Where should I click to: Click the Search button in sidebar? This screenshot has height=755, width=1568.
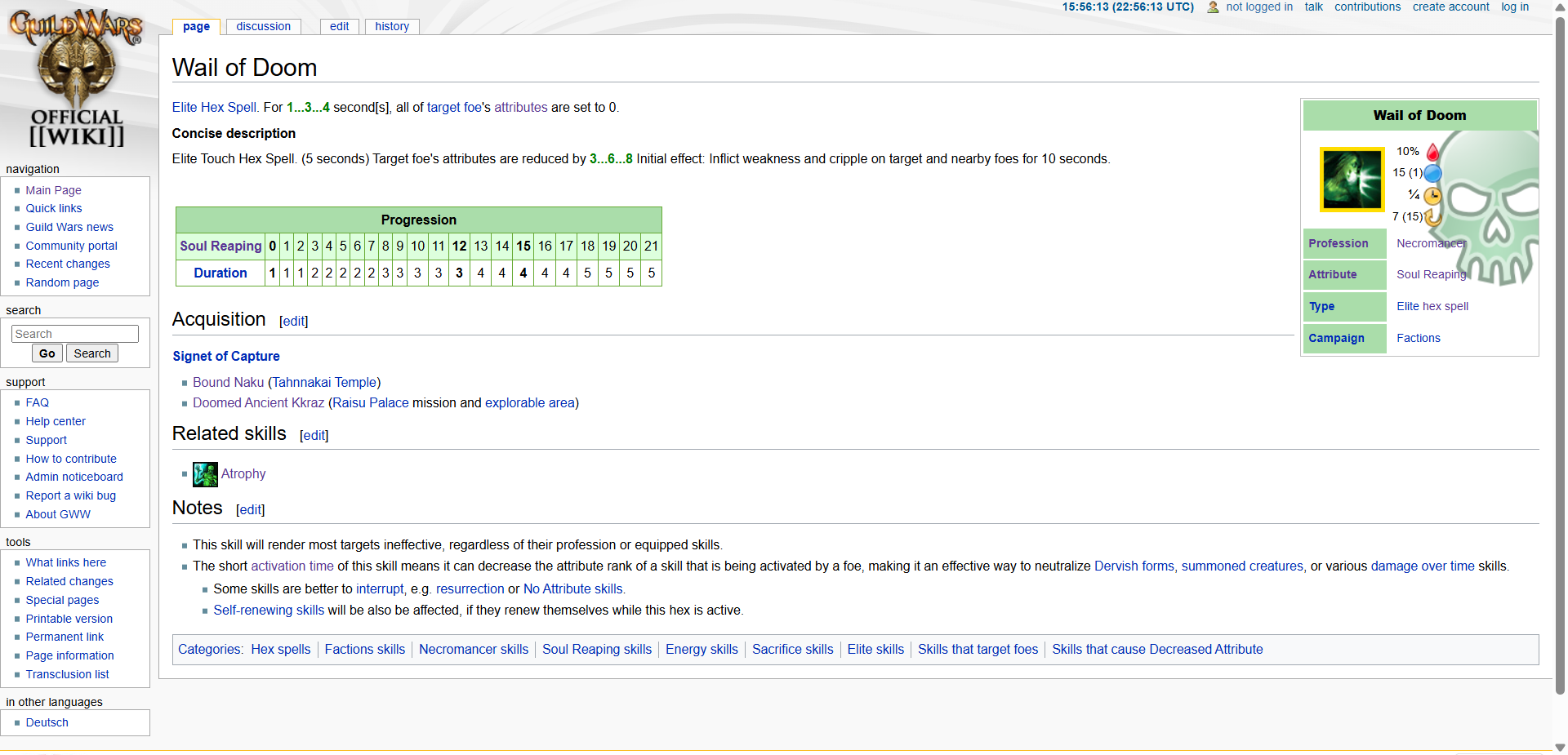(92, 353)
